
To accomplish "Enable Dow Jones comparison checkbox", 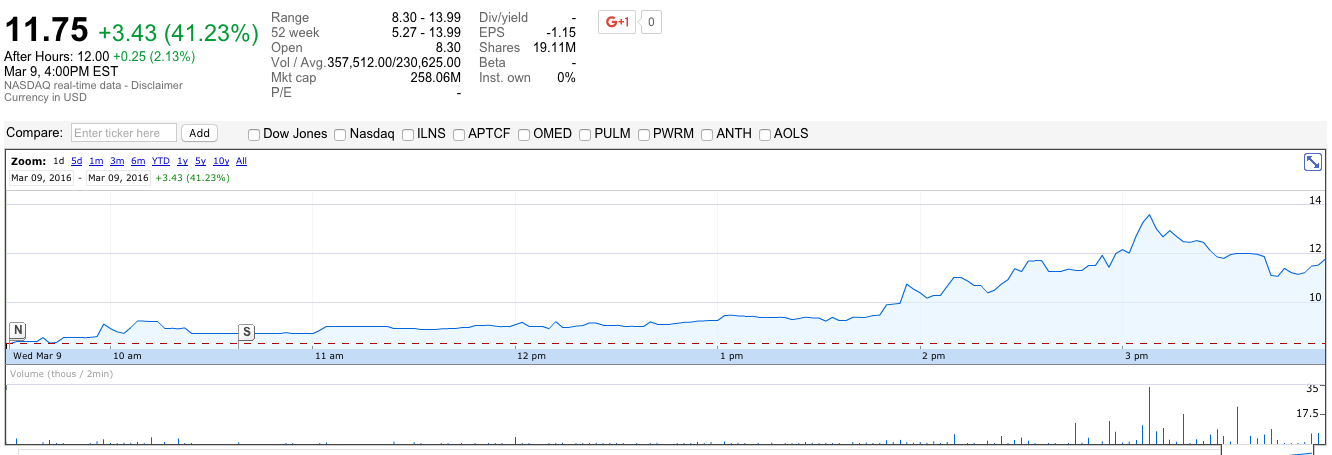I will pos(254,134).
